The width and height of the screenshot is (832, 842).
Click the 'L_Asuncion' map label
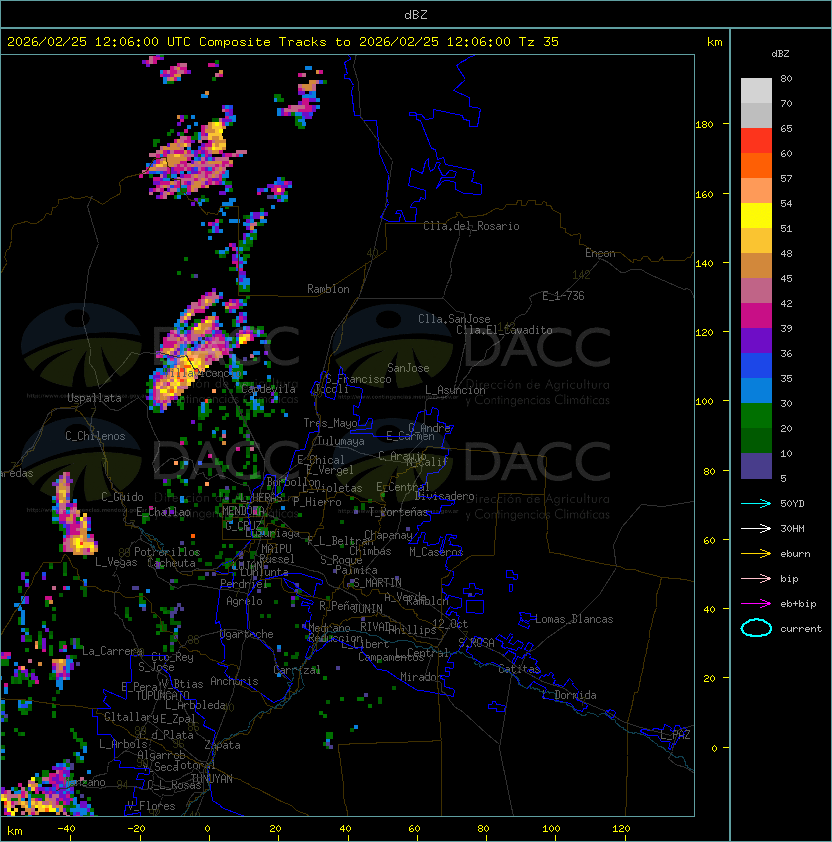[x=455, y=390]
